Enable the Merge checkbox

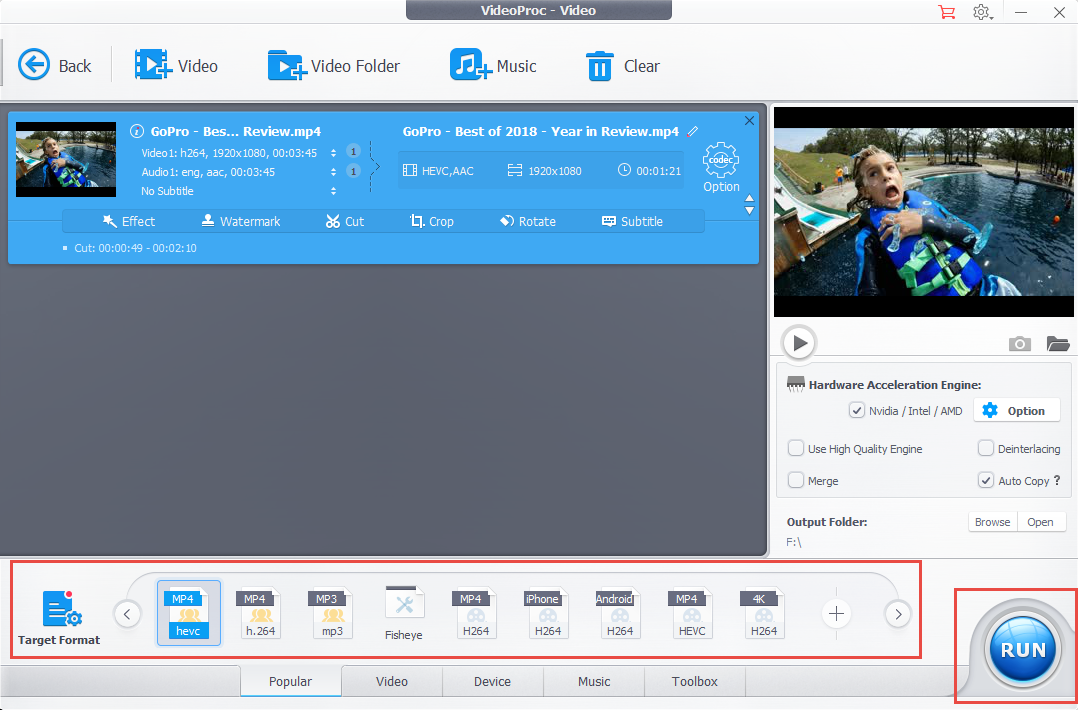pyautogui.click(x=795, y=480)
